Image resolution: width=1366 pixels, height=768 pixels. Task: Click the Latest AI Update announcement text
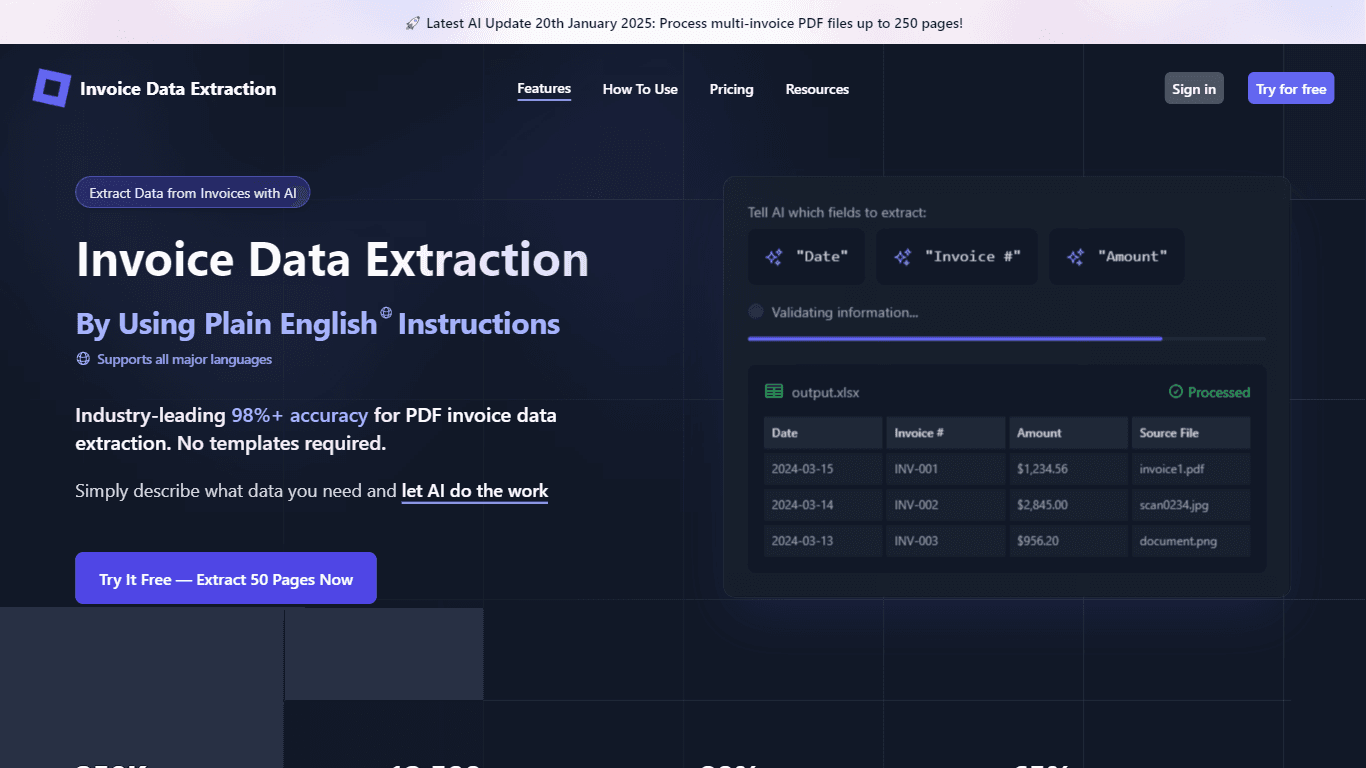coord(694,23)
